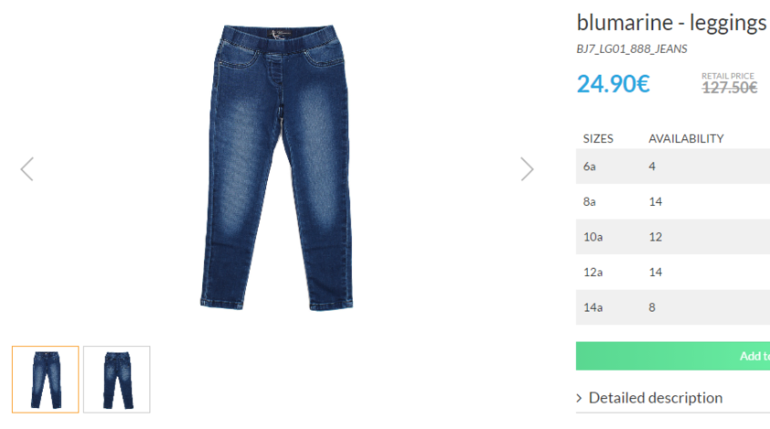Choose the 6a size row
This screenshot has height=429, width=770.
(x=673, y=166)
